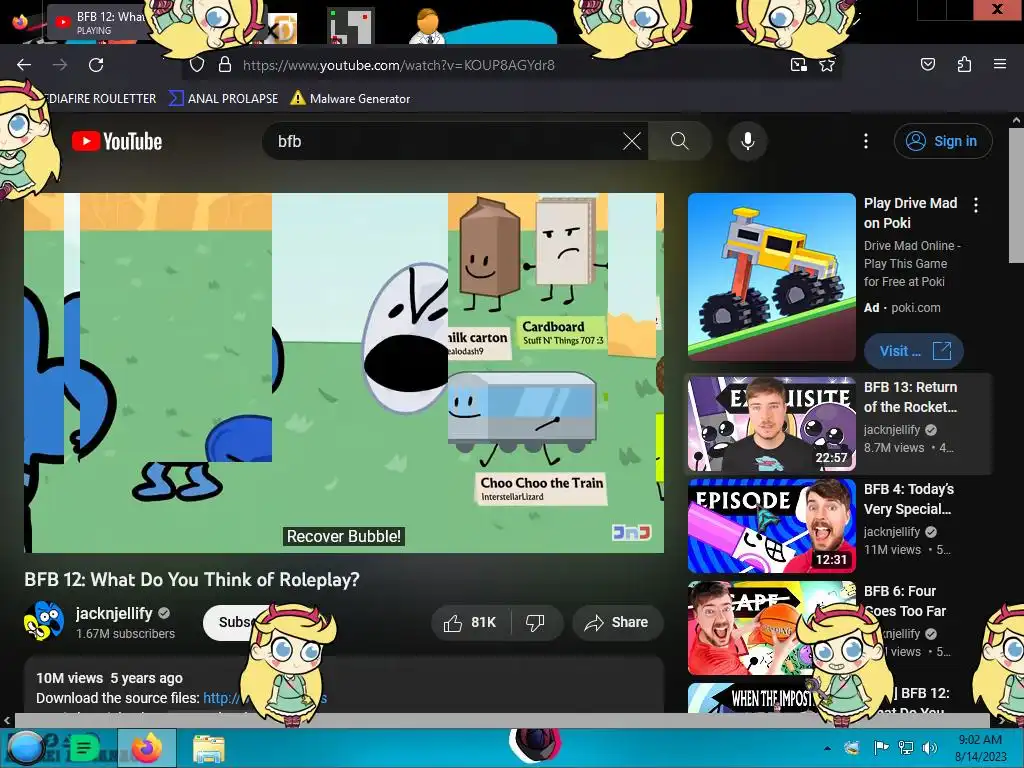Open the maze-icon tab in tab bar
1024x768 pixels.
[x=351, y=26]
